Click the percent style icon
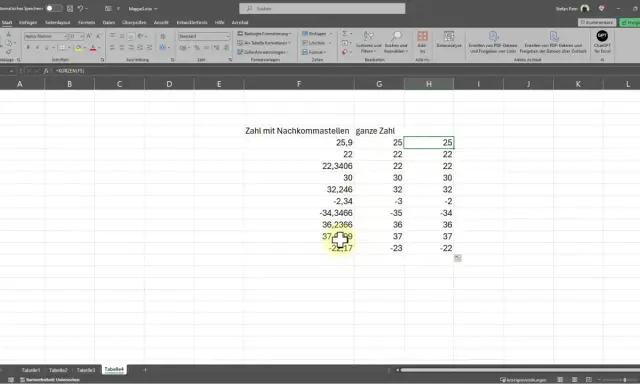Screen dimensions: 640x384 197,48
